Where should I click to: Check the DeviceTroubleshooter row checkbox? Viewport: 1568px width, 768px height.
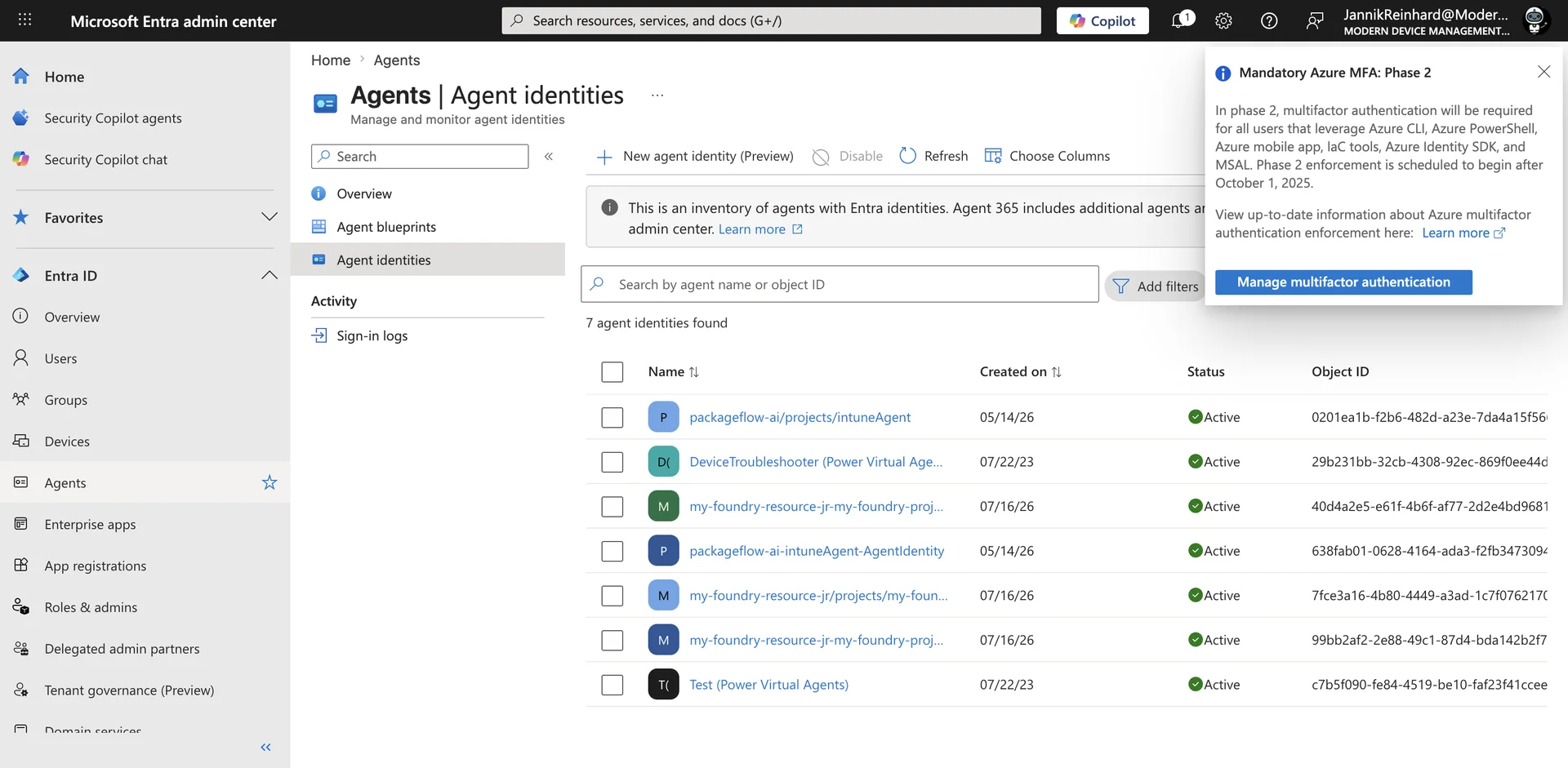612,462
